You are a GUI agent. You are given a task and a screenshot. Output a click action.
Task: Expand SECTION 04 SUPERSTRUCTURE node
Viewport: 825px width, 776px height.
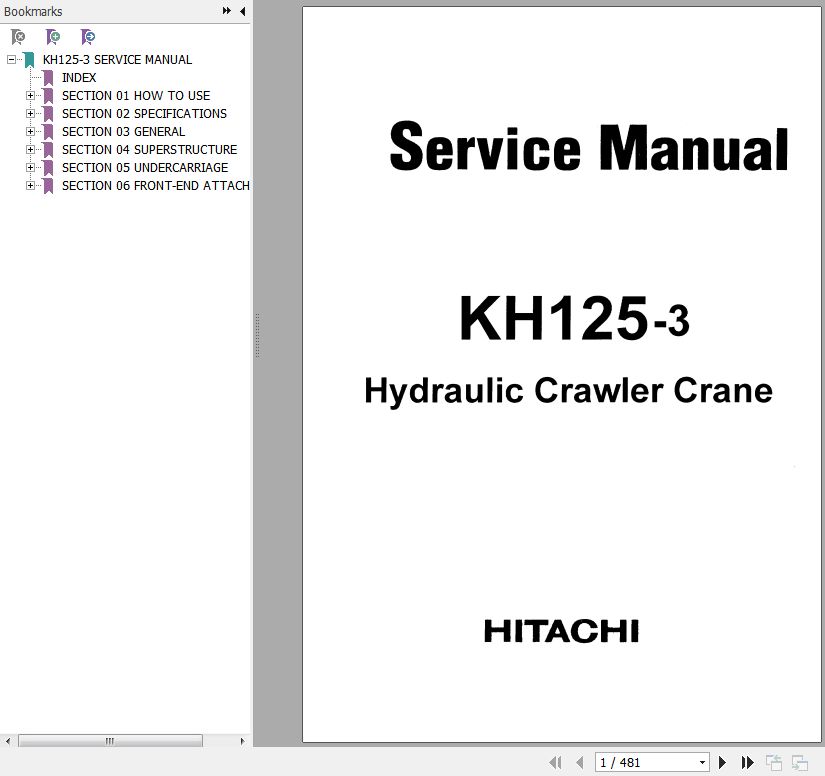tap(30, 150)
